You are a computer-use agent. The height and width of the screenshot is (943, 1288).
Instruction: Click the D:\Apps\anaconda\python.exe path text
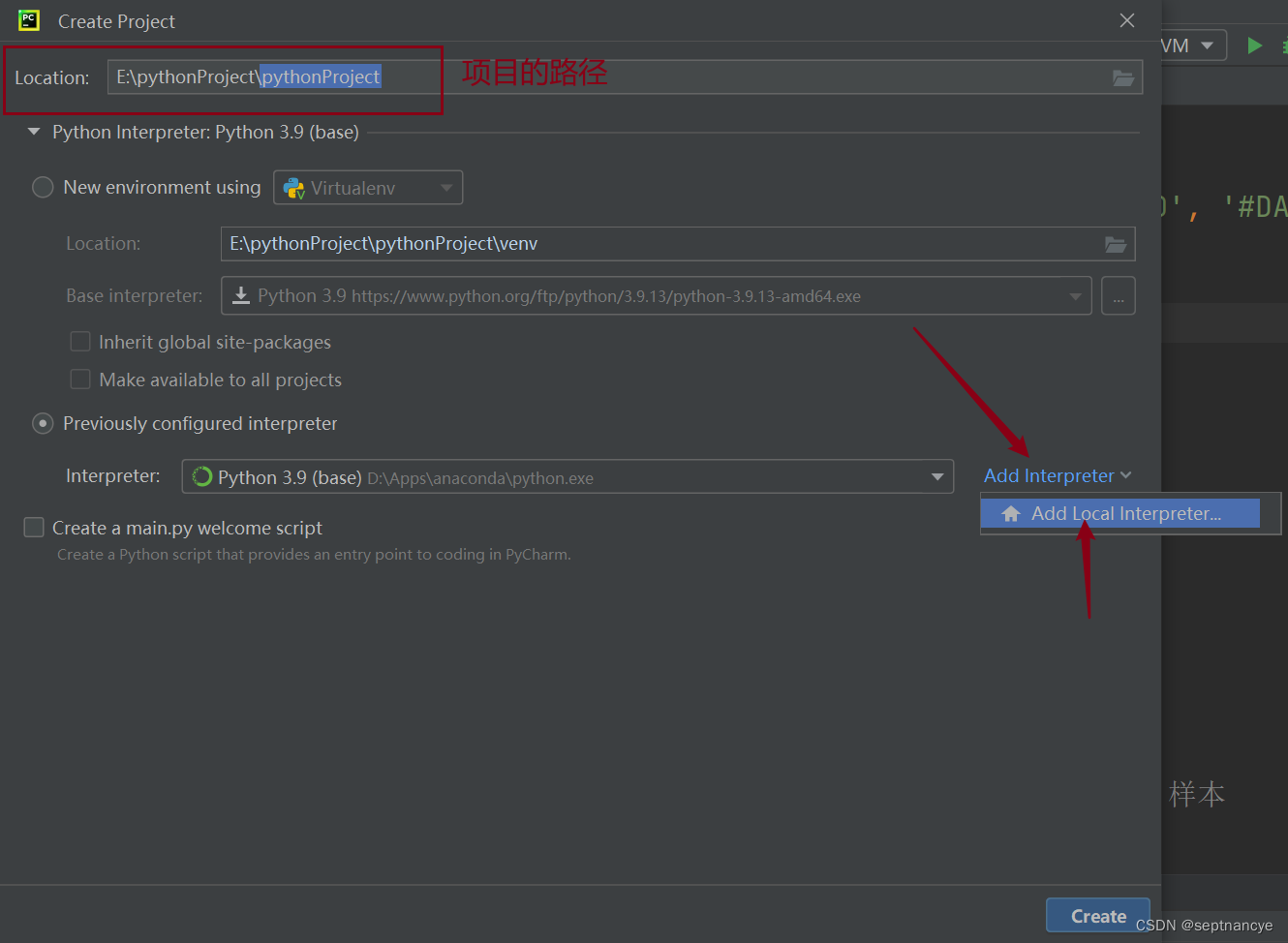click(480, 478)
